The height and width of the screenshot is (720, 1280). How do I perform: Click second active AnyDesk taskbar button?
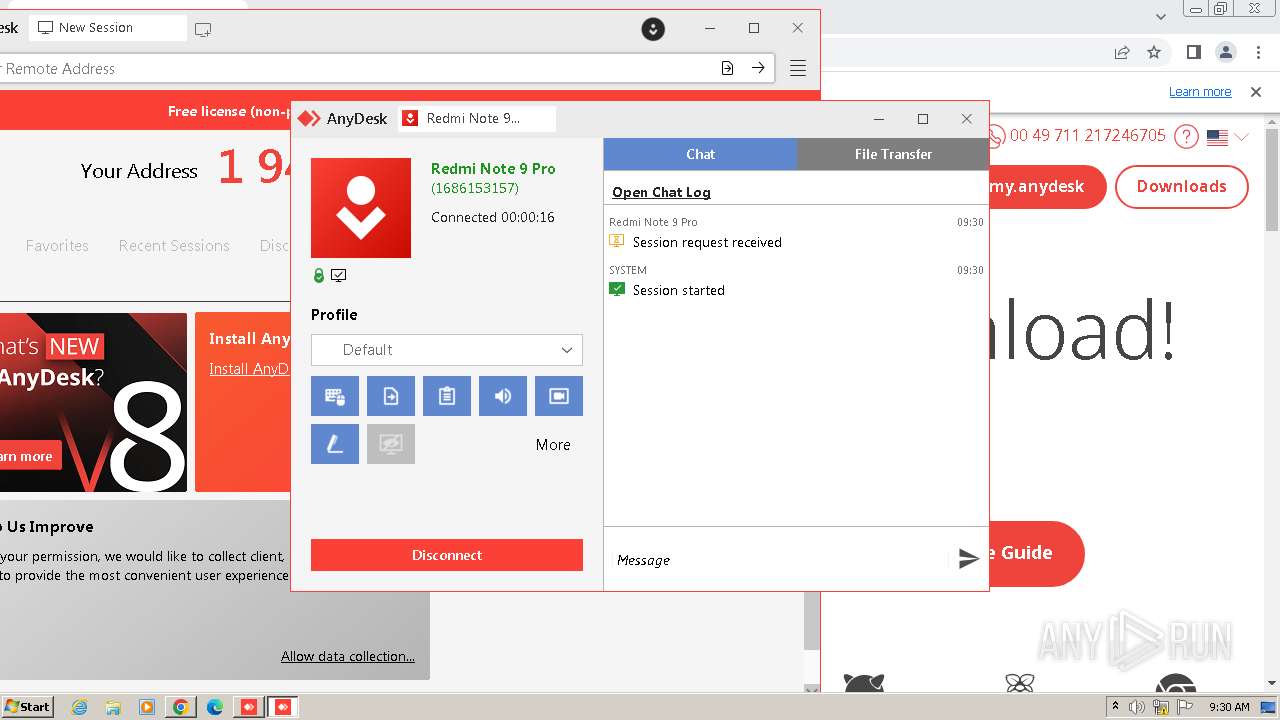283,707
